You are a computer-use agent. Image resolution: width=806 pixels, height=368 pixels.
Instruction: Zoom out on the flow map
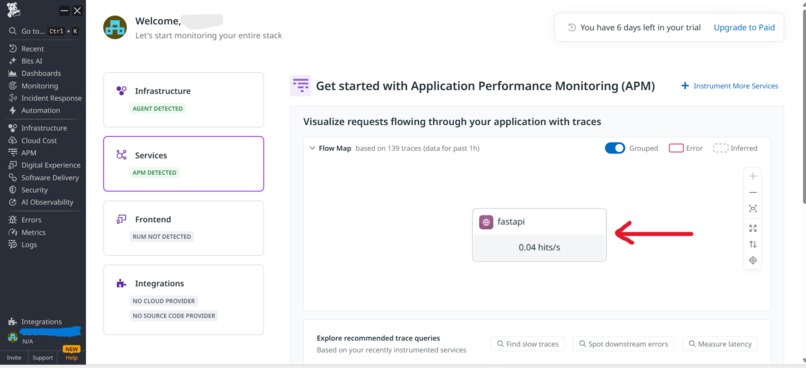click(x=753, y=192)
